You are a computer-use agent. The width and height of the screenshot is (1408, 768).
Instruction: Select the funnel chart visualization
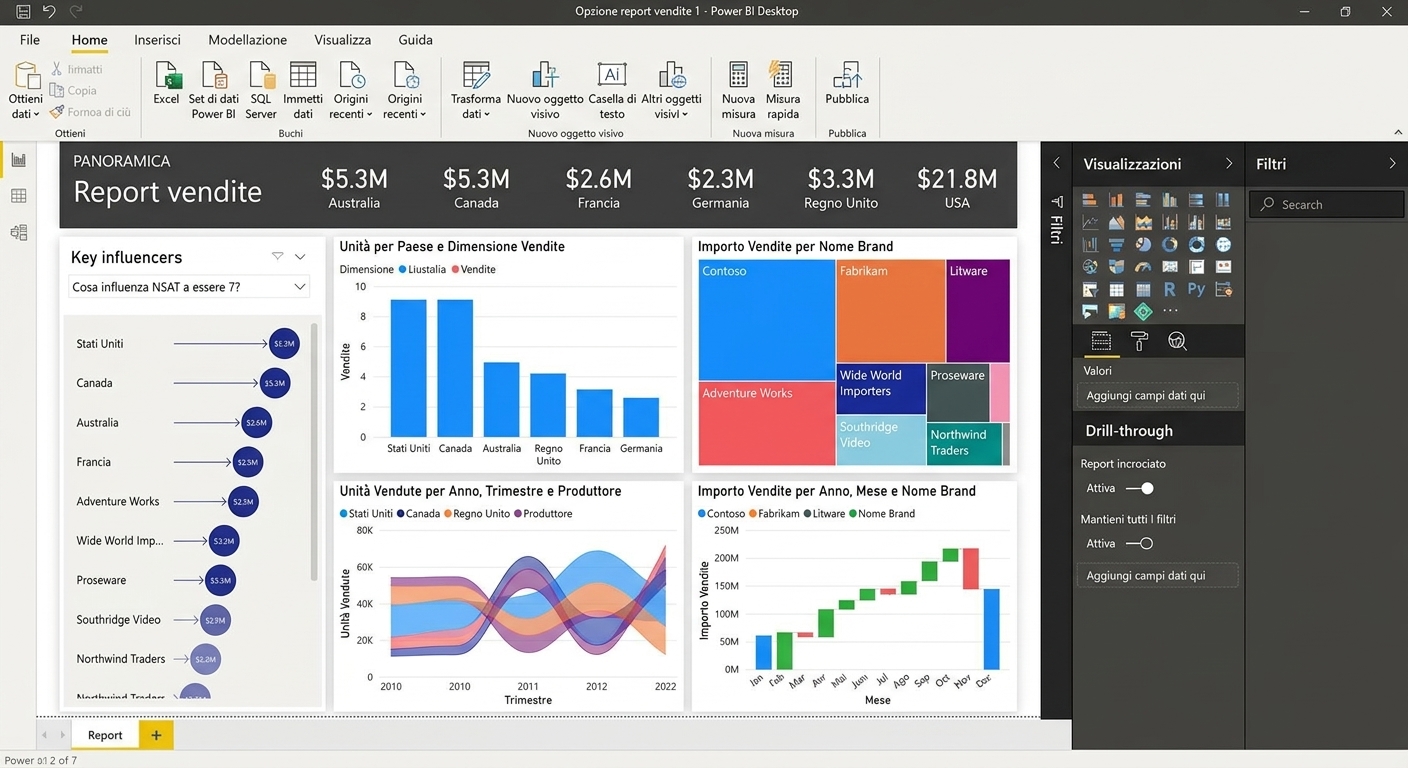coord(1116,244)
